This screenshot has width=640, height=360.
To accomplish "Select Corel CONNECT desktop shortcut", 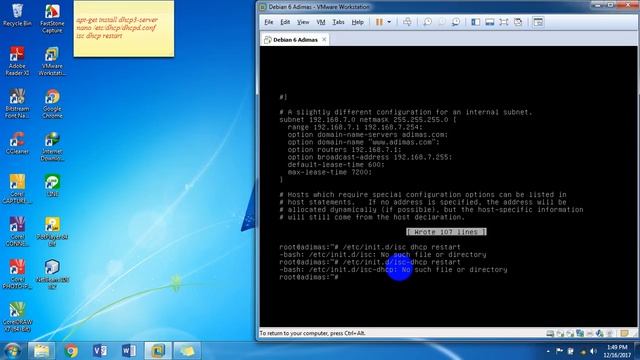I will (x=17, y=231).
